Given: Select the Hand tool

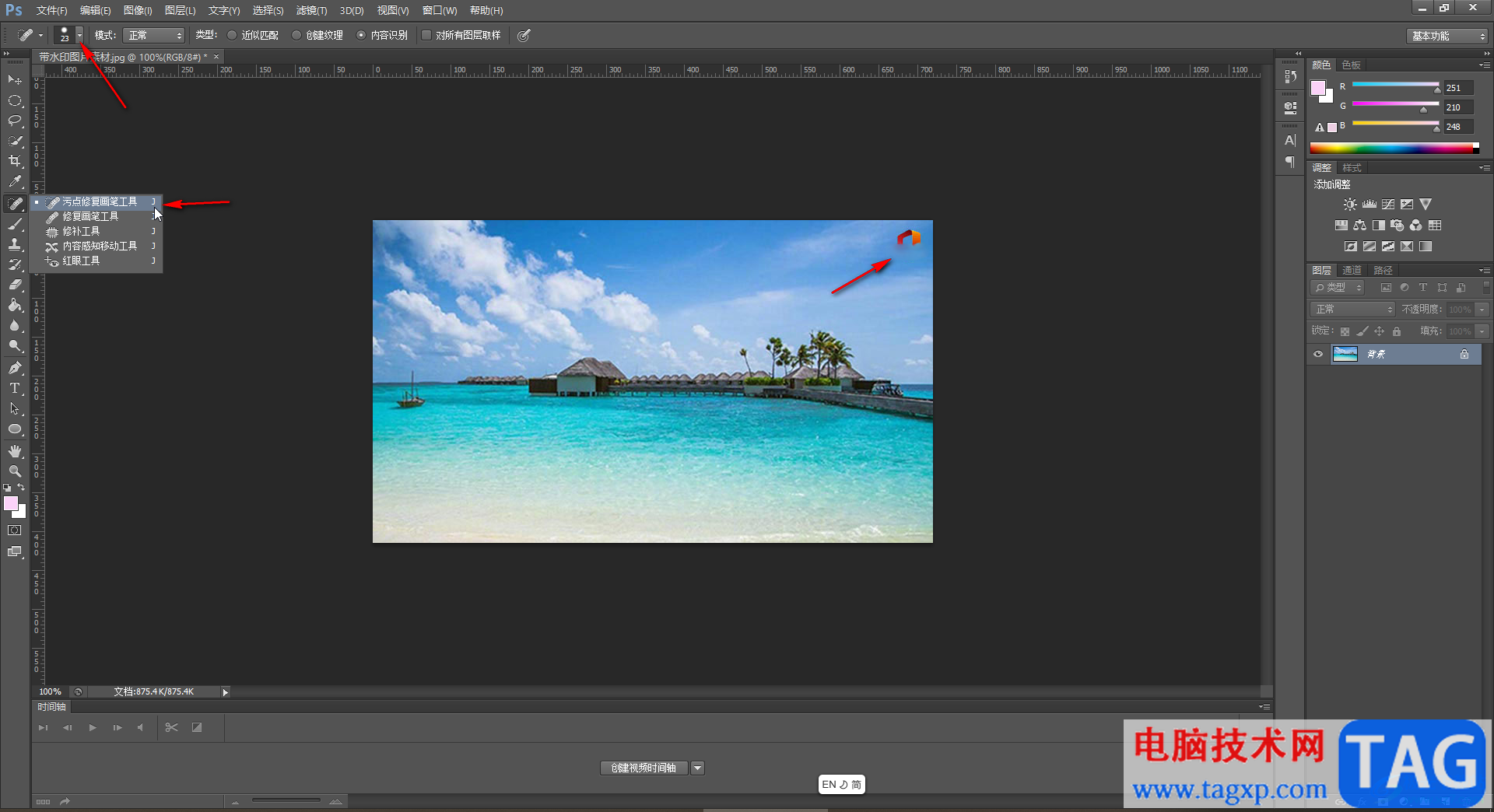Looking at the screenshot, I should 15,450.
